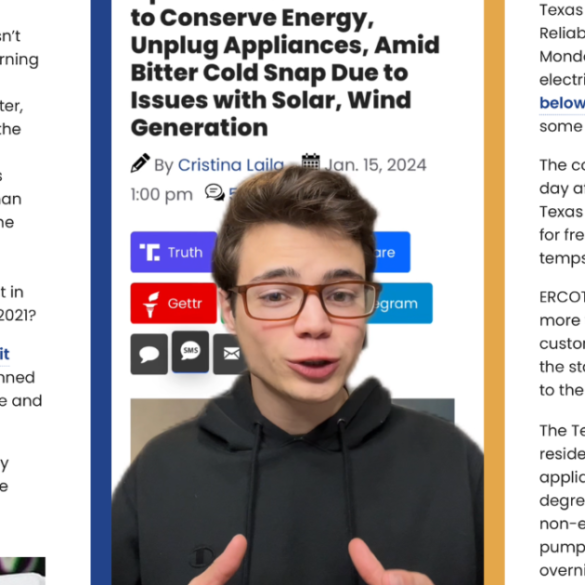Click the bright blue Share button
585x585 pixels.
(392, 252)
